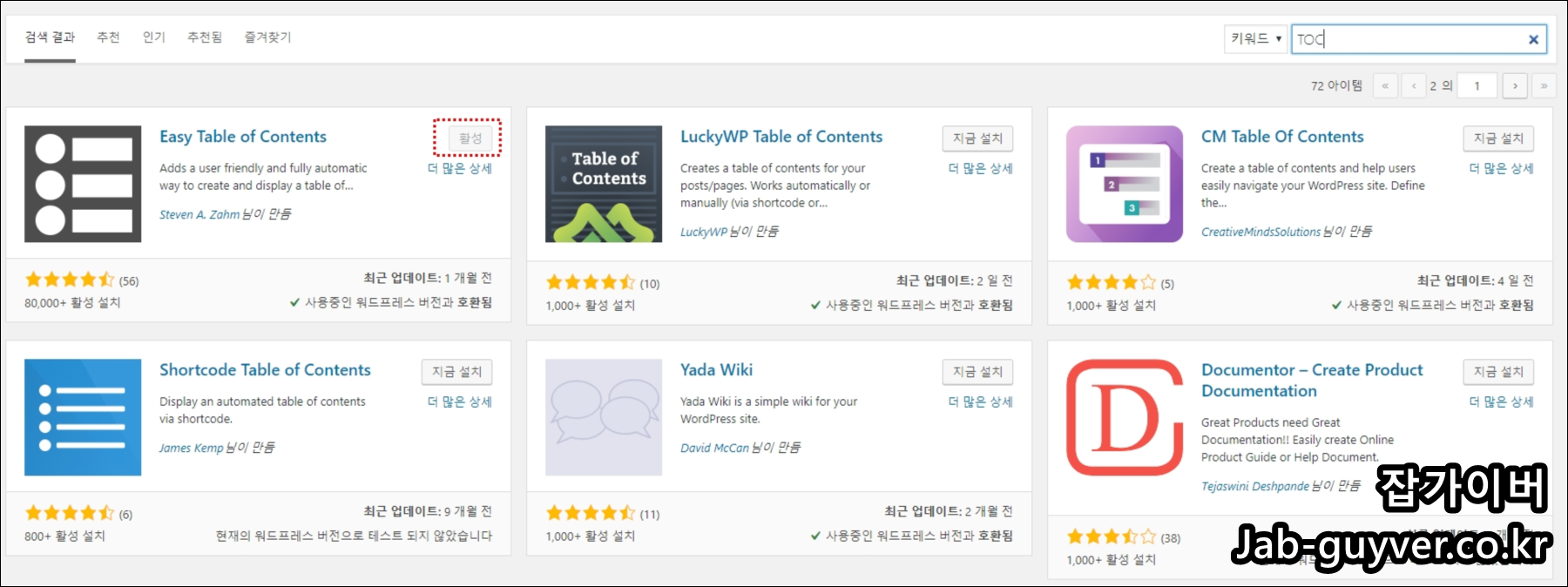Click the CM Table Of Contents icon
The height and width of the screenshot is (587, 1568).
click(x=1125, y=184)
